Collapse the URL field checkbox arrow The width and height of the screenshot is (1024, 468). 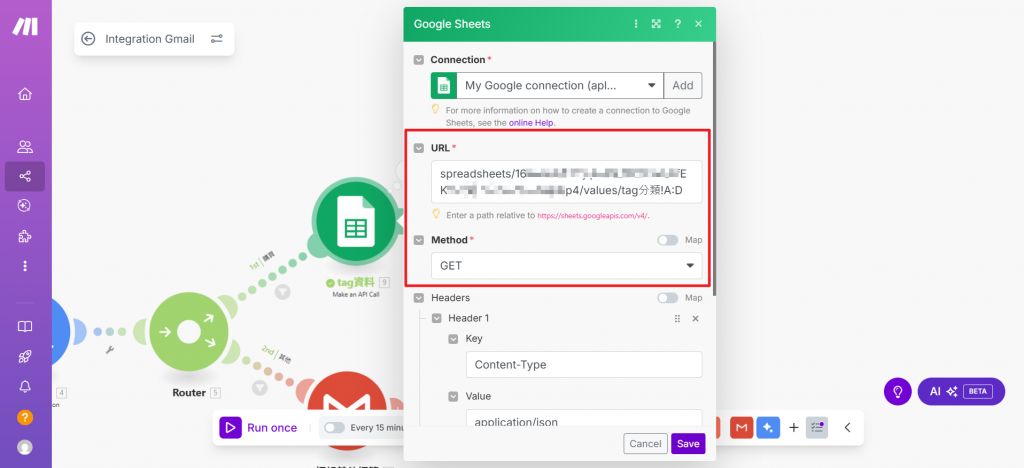(419, 148)
